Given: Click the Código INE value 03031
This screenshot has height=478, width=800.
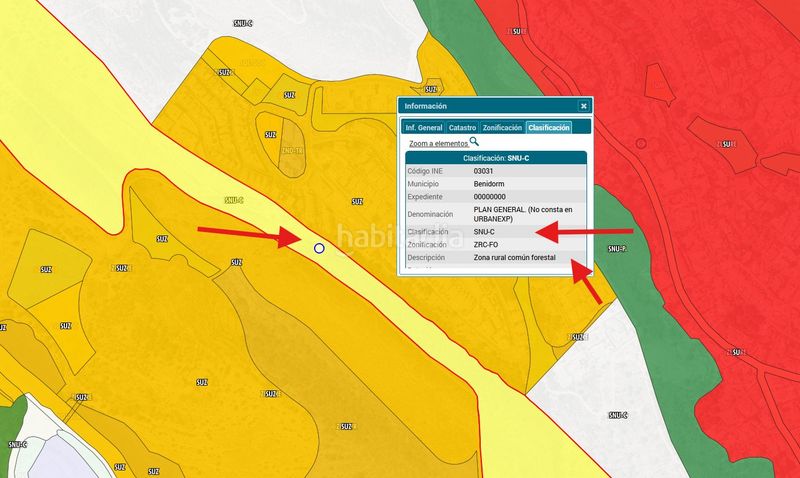Looking at the screenshot, I should click(483, 171).
